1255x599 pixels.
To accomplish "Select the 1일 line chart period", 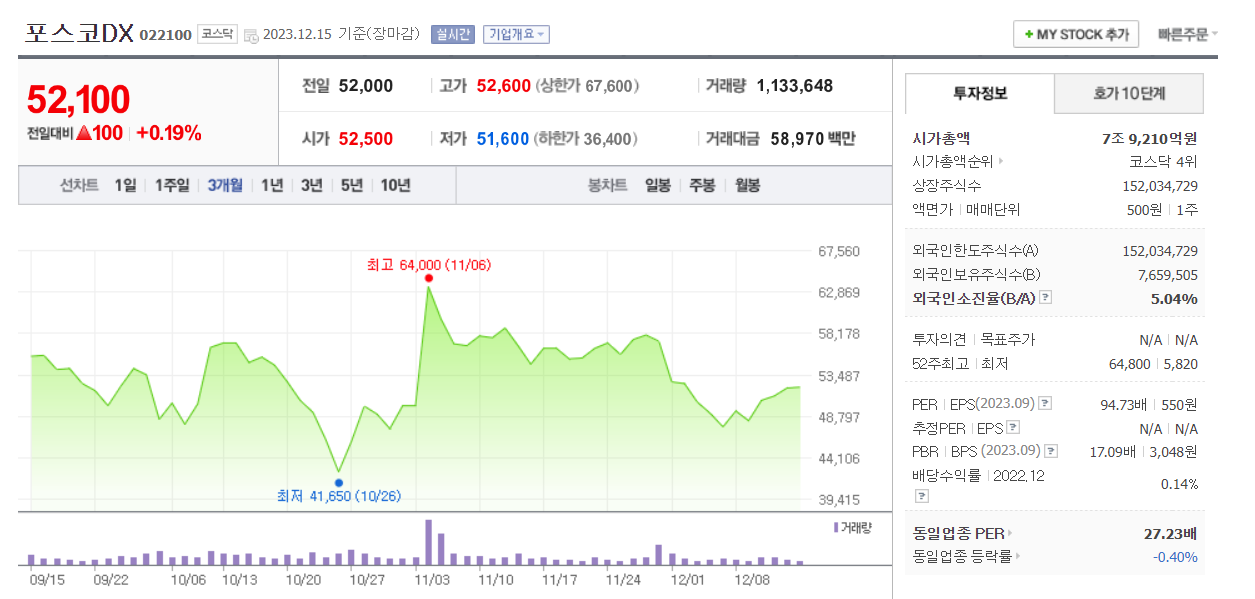I will click(125, 185).
